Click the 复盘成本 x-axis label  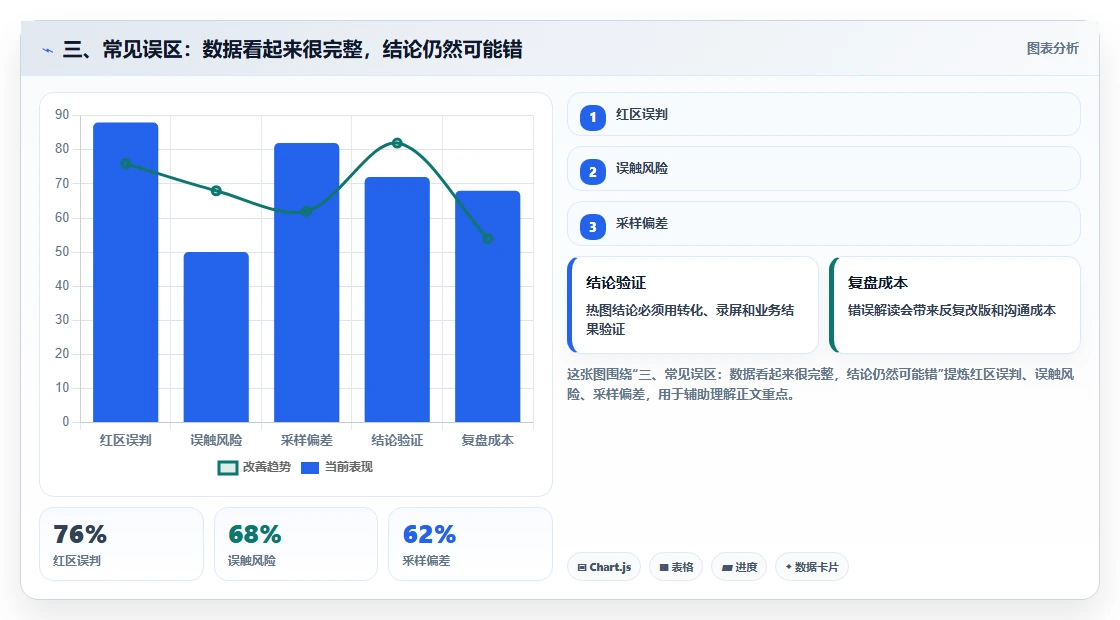tap(487, 440)
